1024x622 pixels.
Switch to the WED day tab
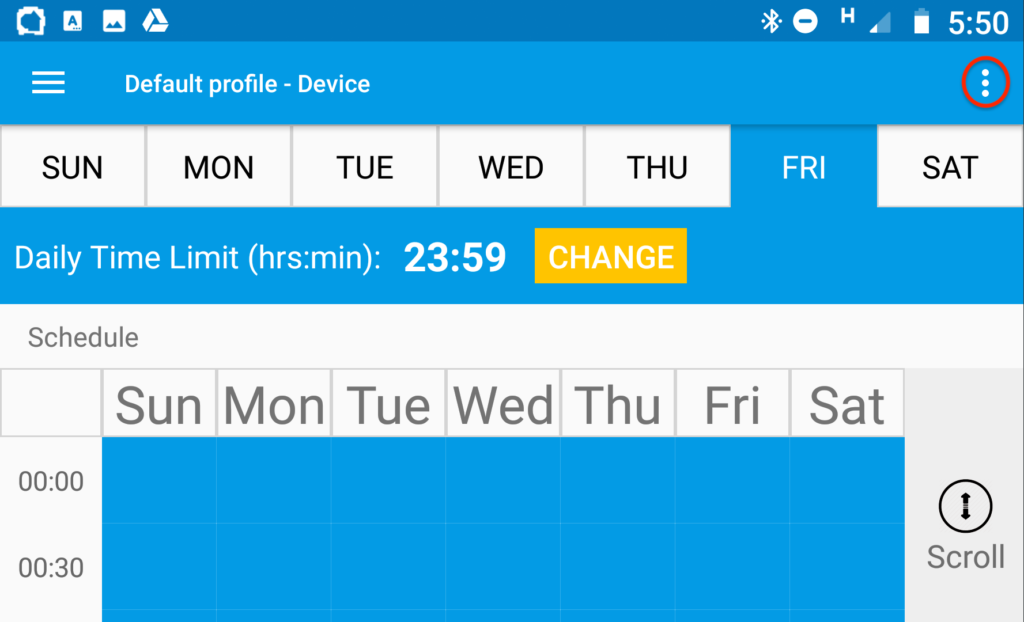[511, 167]
